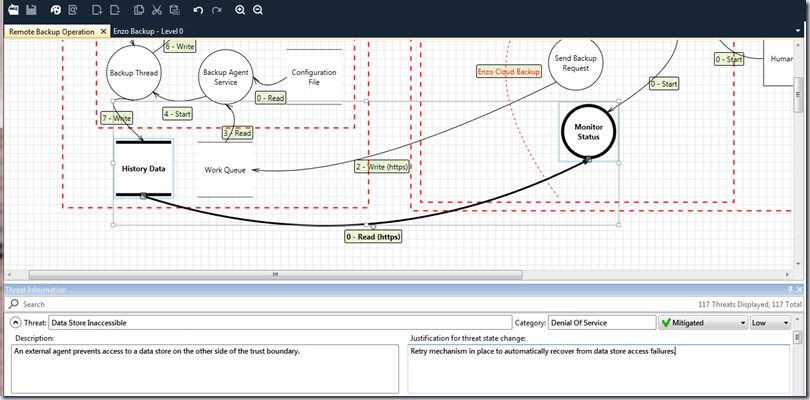Save the threat model
Image resolution: width=810 pixels, height=400 pixels.
(x=31, y=10)
